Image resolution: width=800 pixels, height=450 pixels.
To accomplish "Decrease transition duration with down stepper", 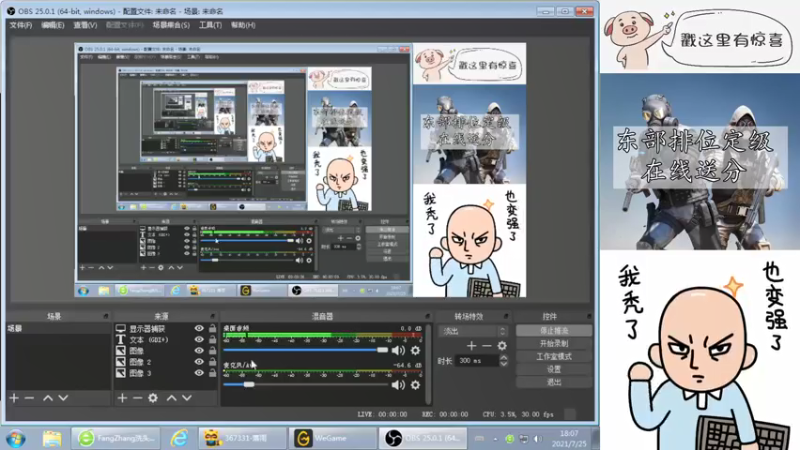I will [x=504, y=364].
